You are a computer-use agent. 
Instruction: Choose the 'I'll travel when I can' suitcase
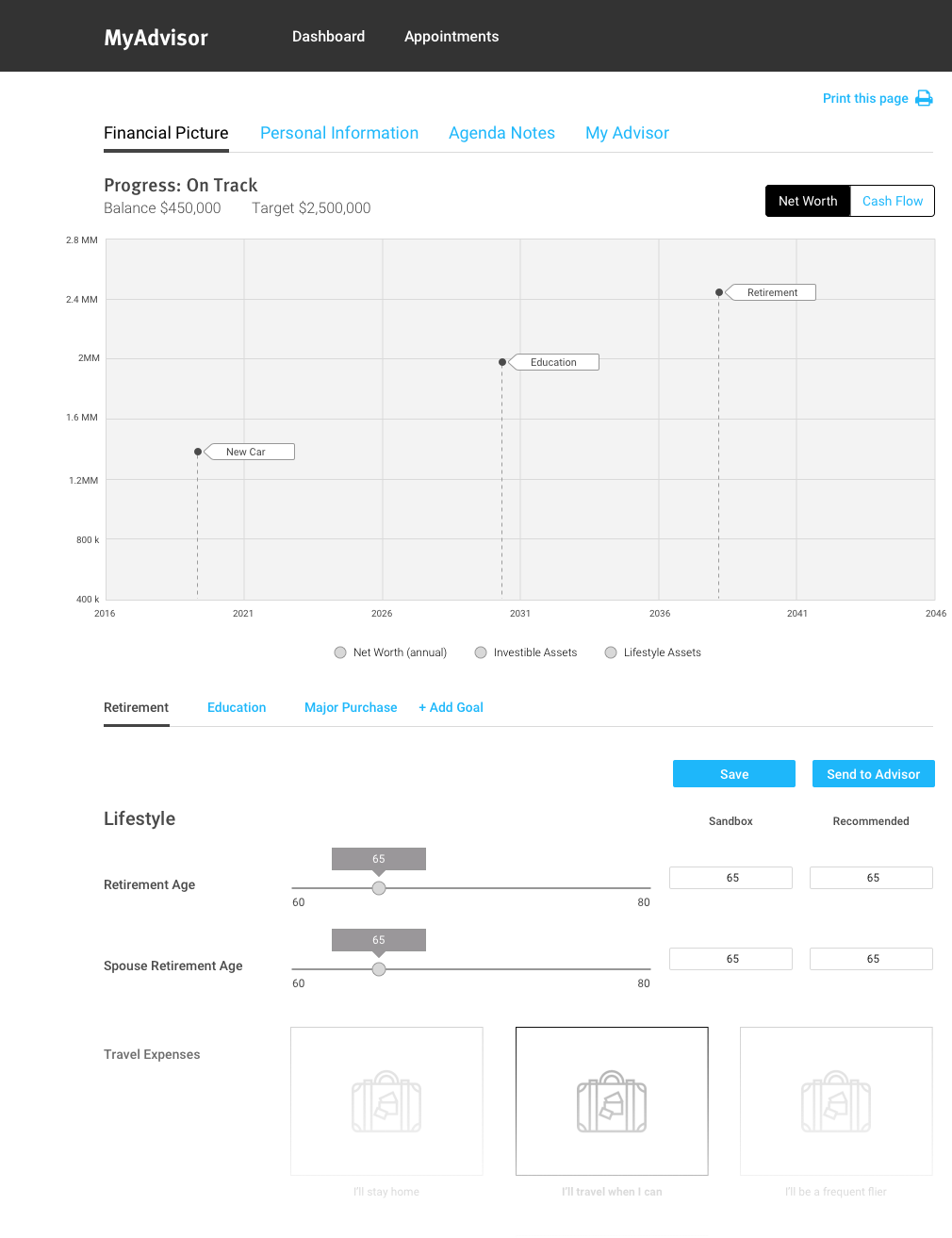(x=612, y=1101)
